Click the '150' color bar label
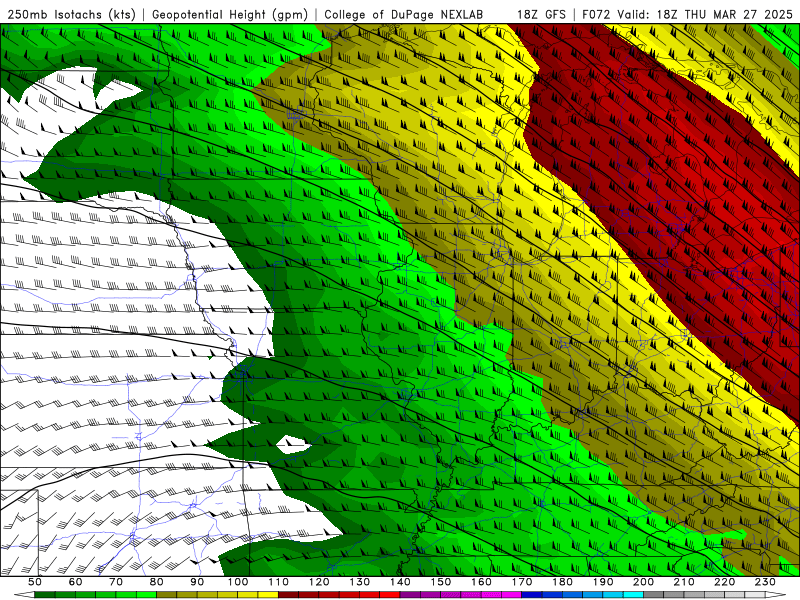The image size is (800, 600). coord(441,582)
